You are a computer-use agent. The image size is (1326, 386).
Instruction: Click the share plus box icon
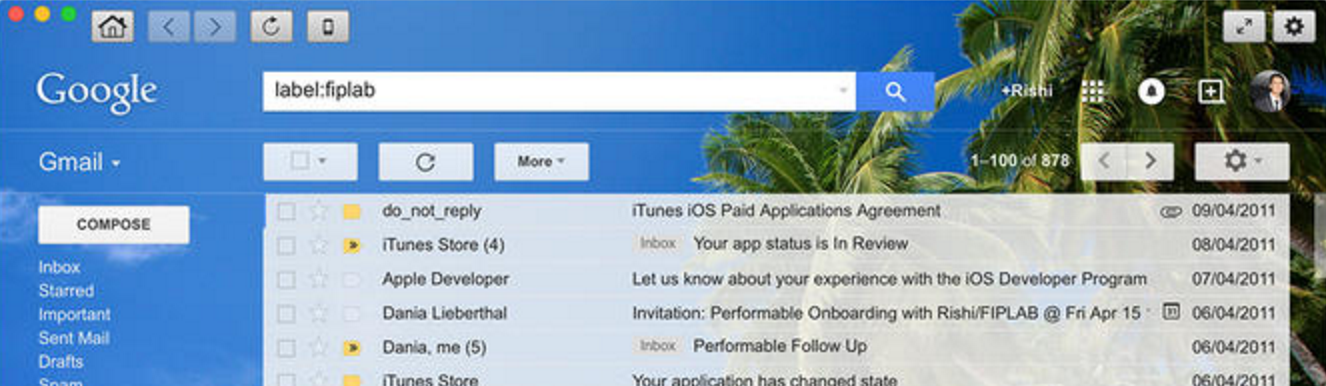click(1211, 91)
